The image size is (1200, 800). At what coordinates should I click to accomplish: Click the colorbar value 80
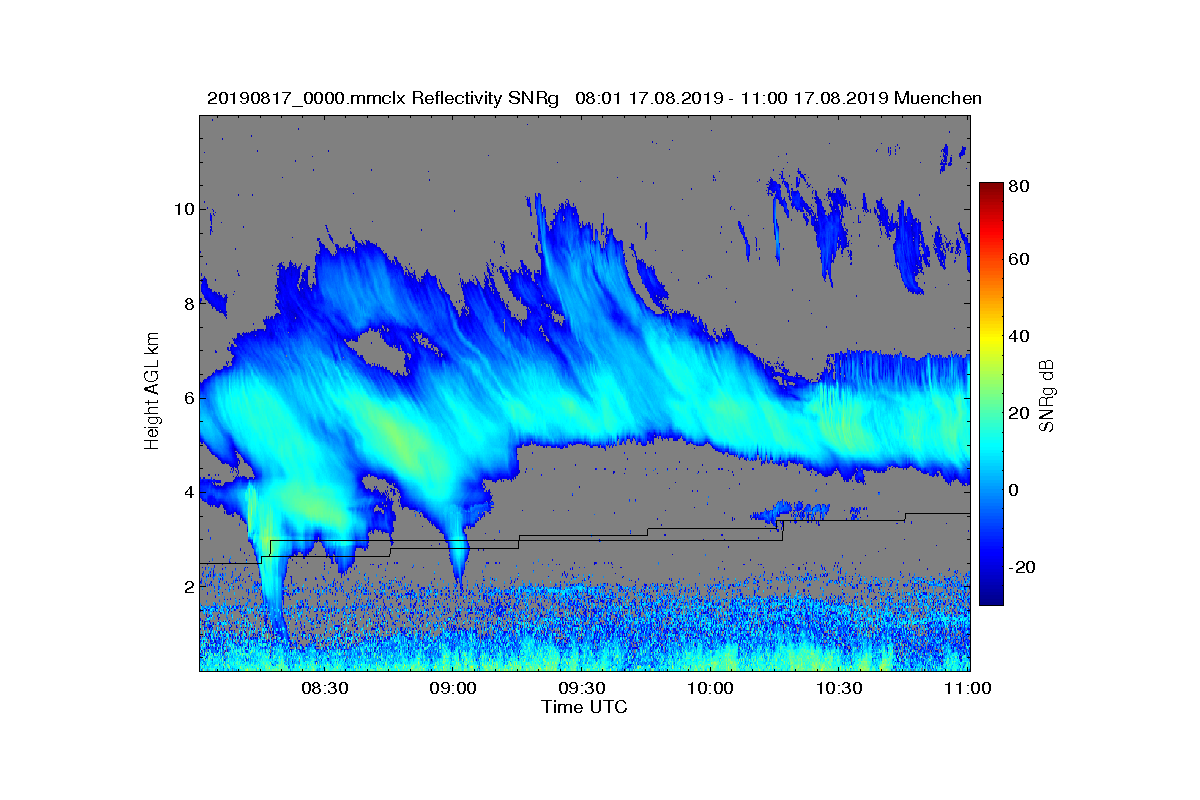coord(1020,185)
